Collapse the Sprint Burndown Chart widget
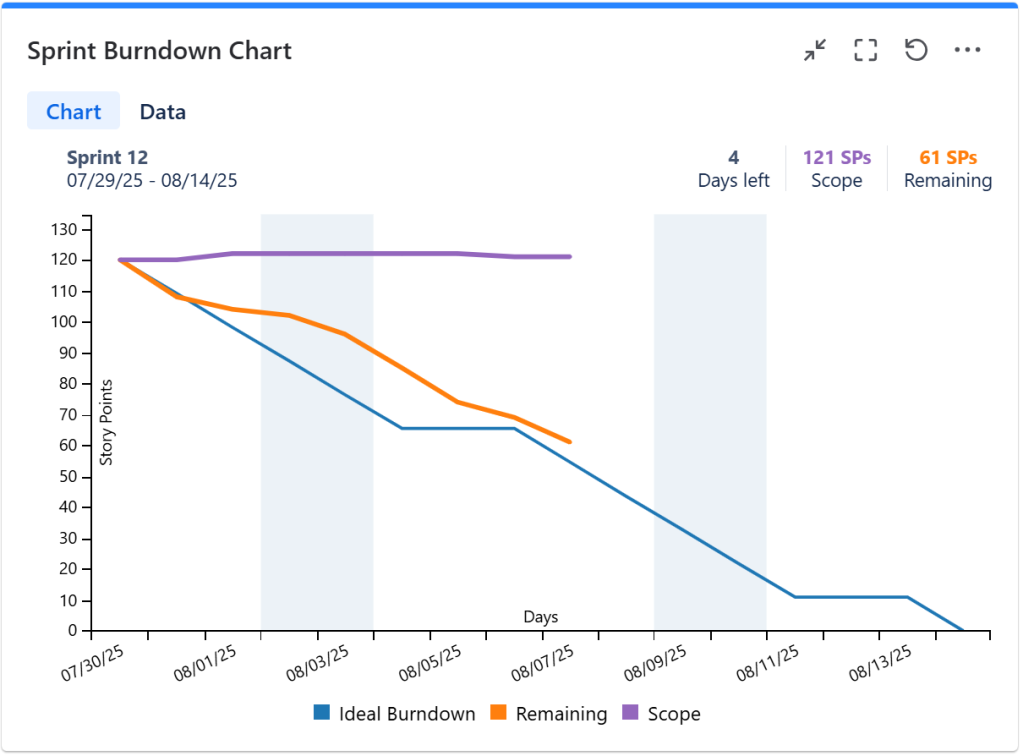Screen dimensions: 1023x756 pos(816,50)
